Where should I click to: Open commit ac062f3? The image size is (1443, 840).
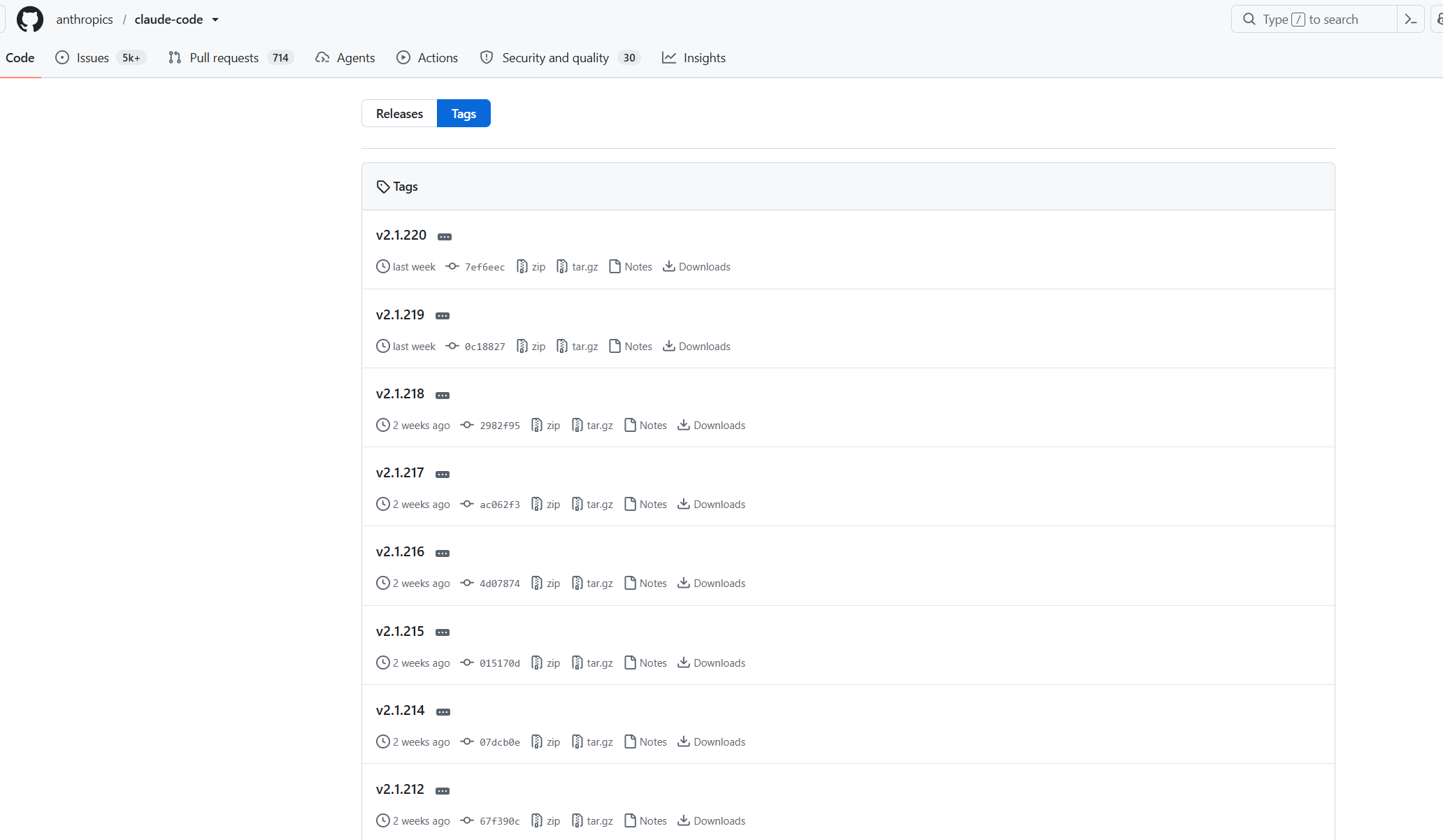pyautogui.click(x=490, y=505)
